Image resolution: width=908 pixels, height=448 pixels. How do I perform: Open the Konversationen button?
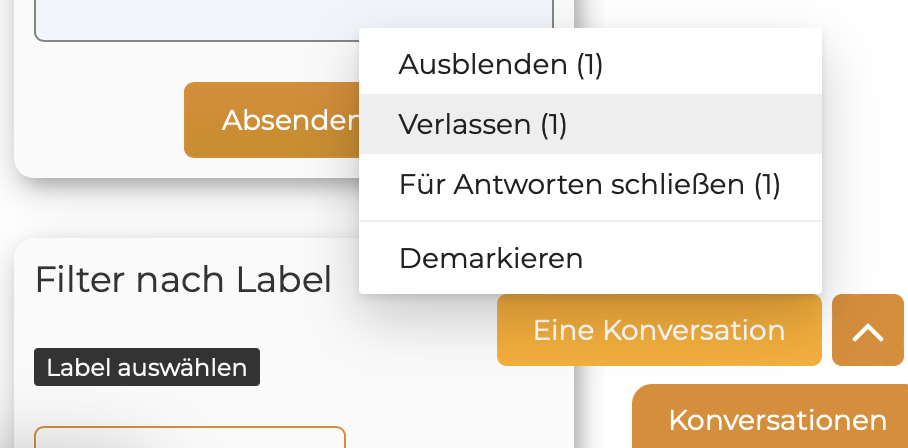click(x=777, y=419)
